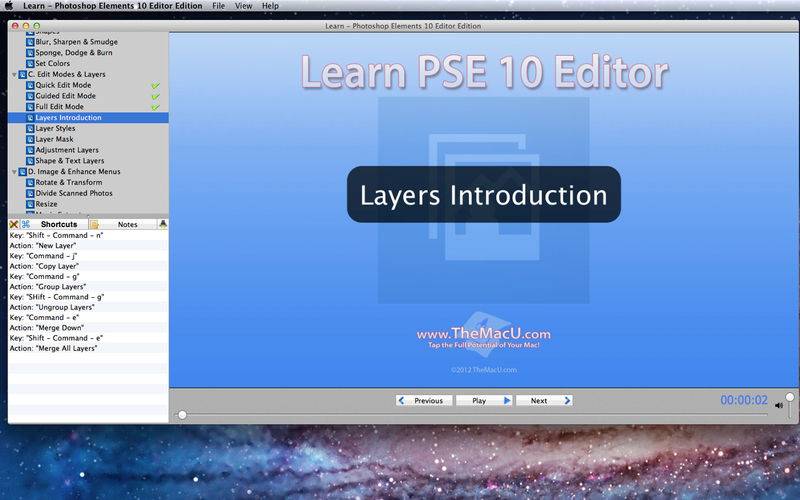Collapse the C. Edit Modes & Layers section
Image resolution: width=800 pixels, height=500 pixels.
[14, 74]
